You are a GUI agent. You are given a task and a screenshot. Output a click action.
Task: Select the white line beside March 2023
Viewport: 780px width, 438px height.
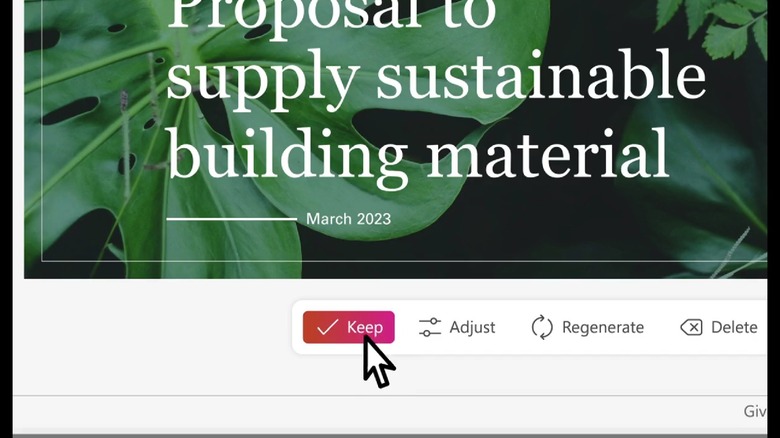coord(231,219)
